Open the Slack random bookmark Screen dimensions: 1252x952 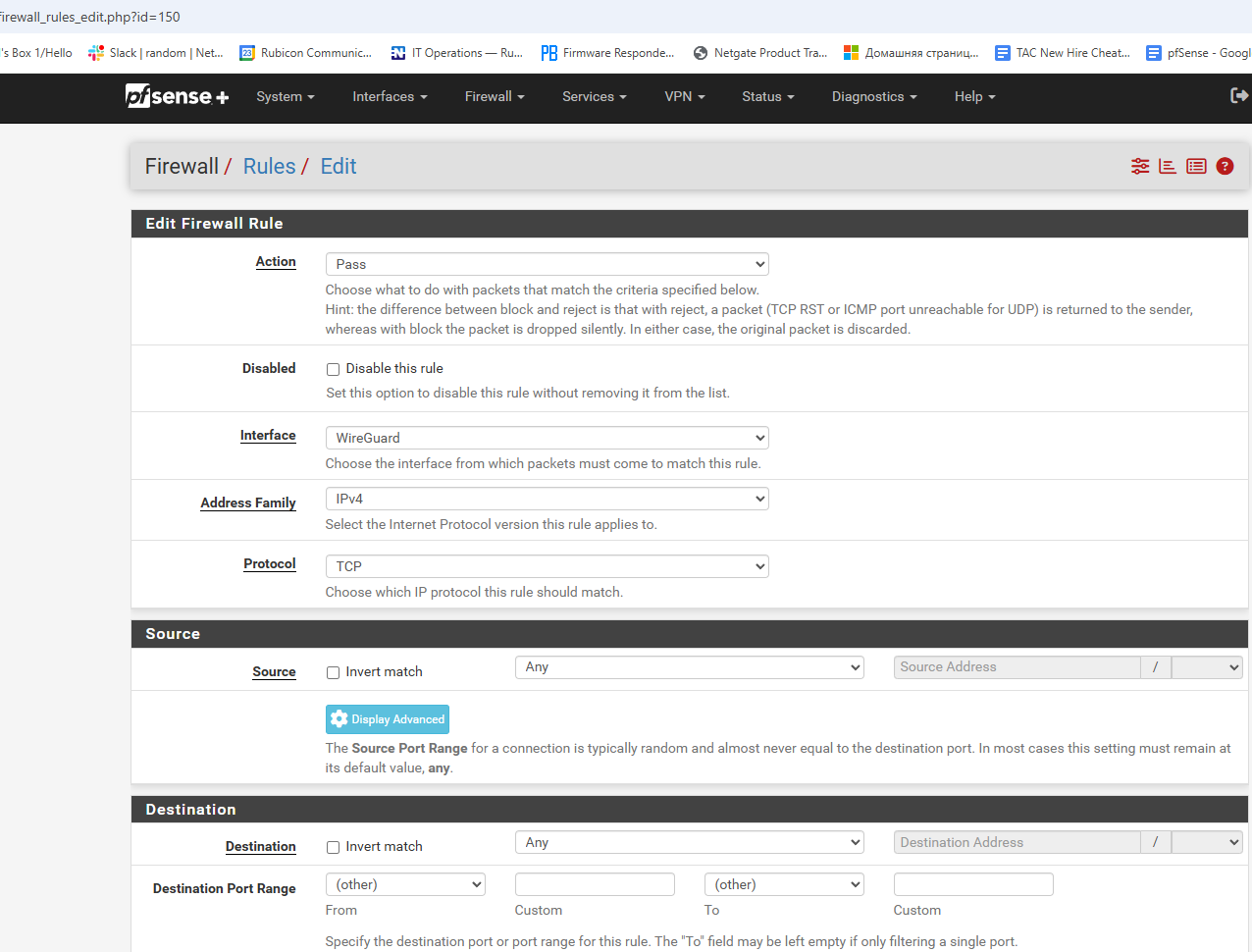(156, 53)
